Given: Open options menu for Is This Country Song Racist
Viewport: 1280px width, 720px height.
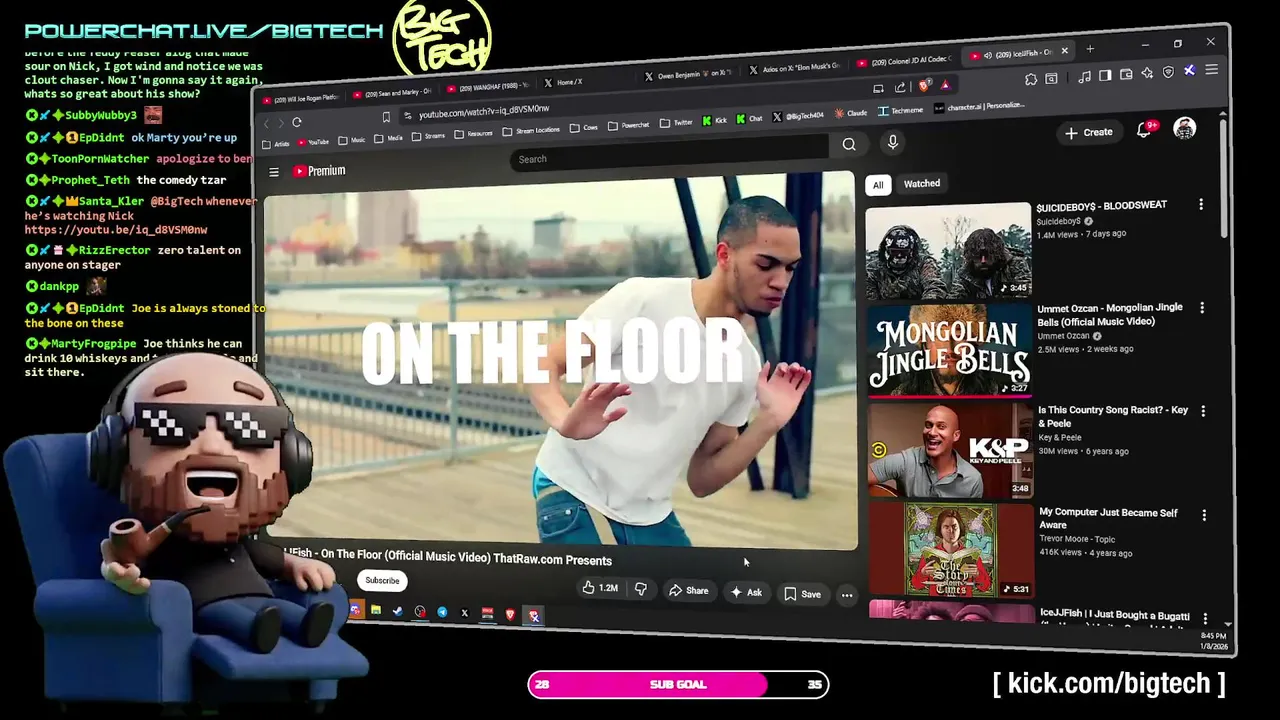Looking at the screenshot, I should pos(1203,411).
